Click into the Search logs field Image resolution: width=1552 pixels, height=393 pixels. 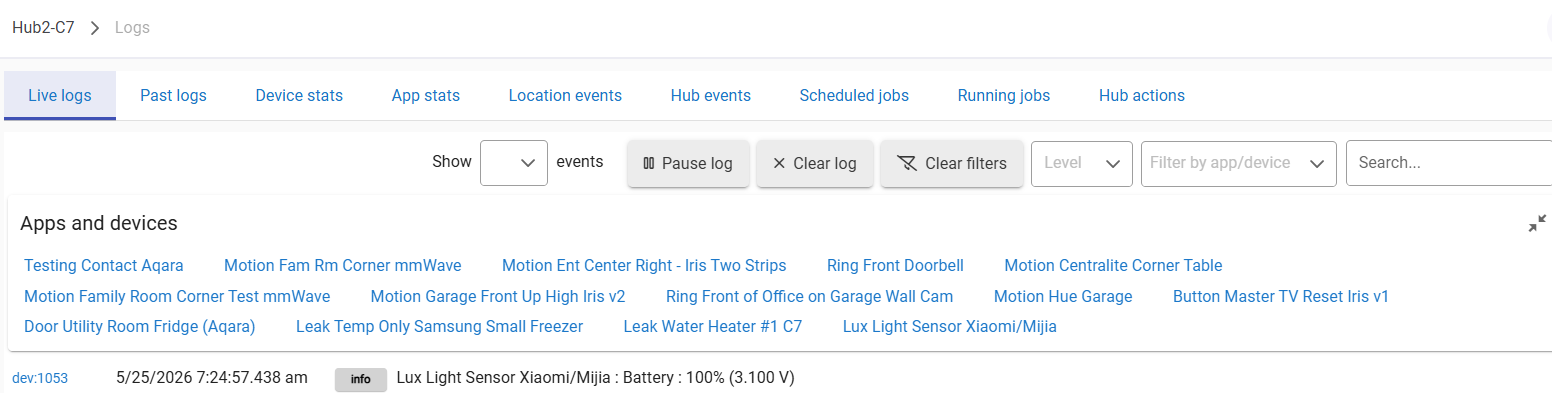coord(1449,163)
